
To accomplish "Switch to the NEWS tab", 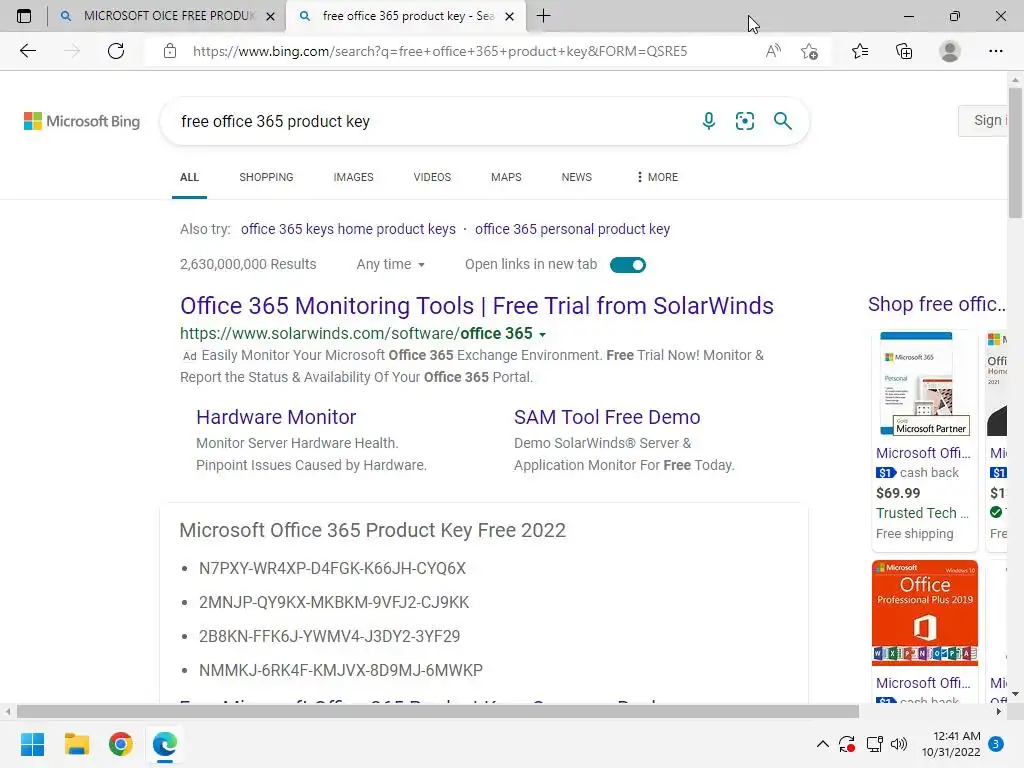I will tap(577, 177).
